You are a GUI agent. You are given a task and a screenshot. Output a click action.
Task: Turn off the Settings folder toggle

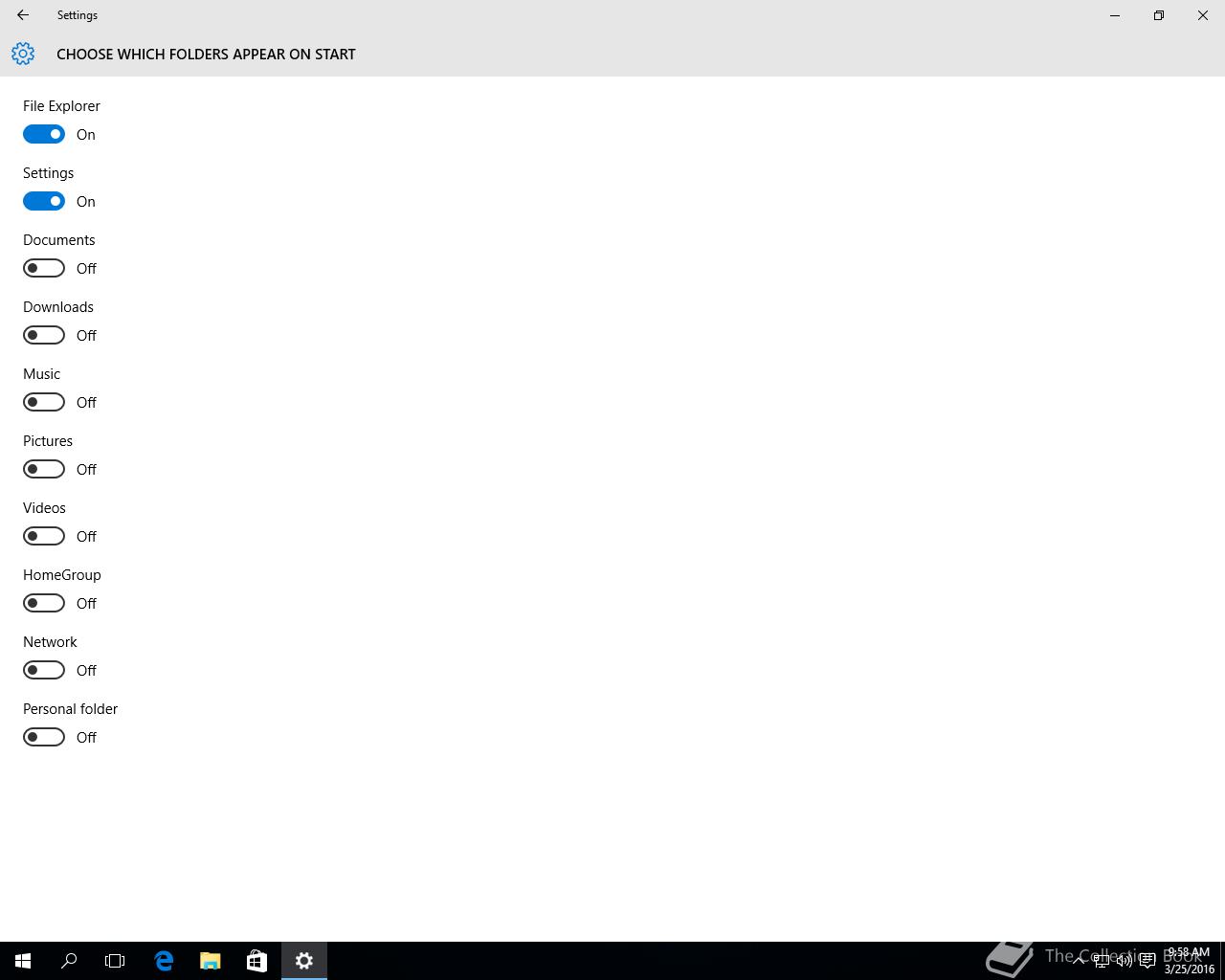[x=44, y=201]
